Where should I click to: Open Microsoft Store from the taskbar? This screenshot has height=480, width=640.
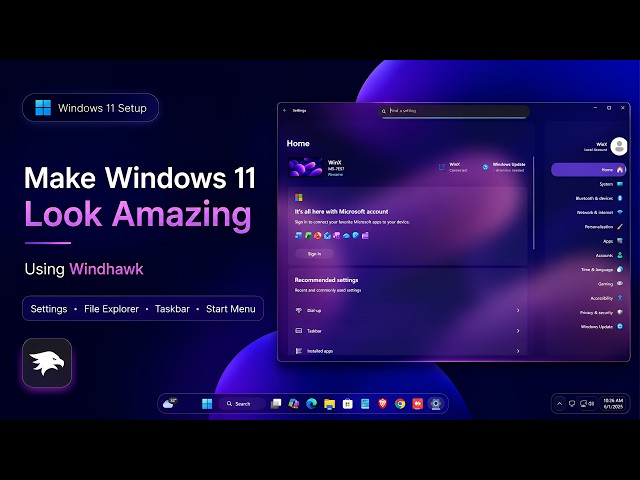pos(347,404)
